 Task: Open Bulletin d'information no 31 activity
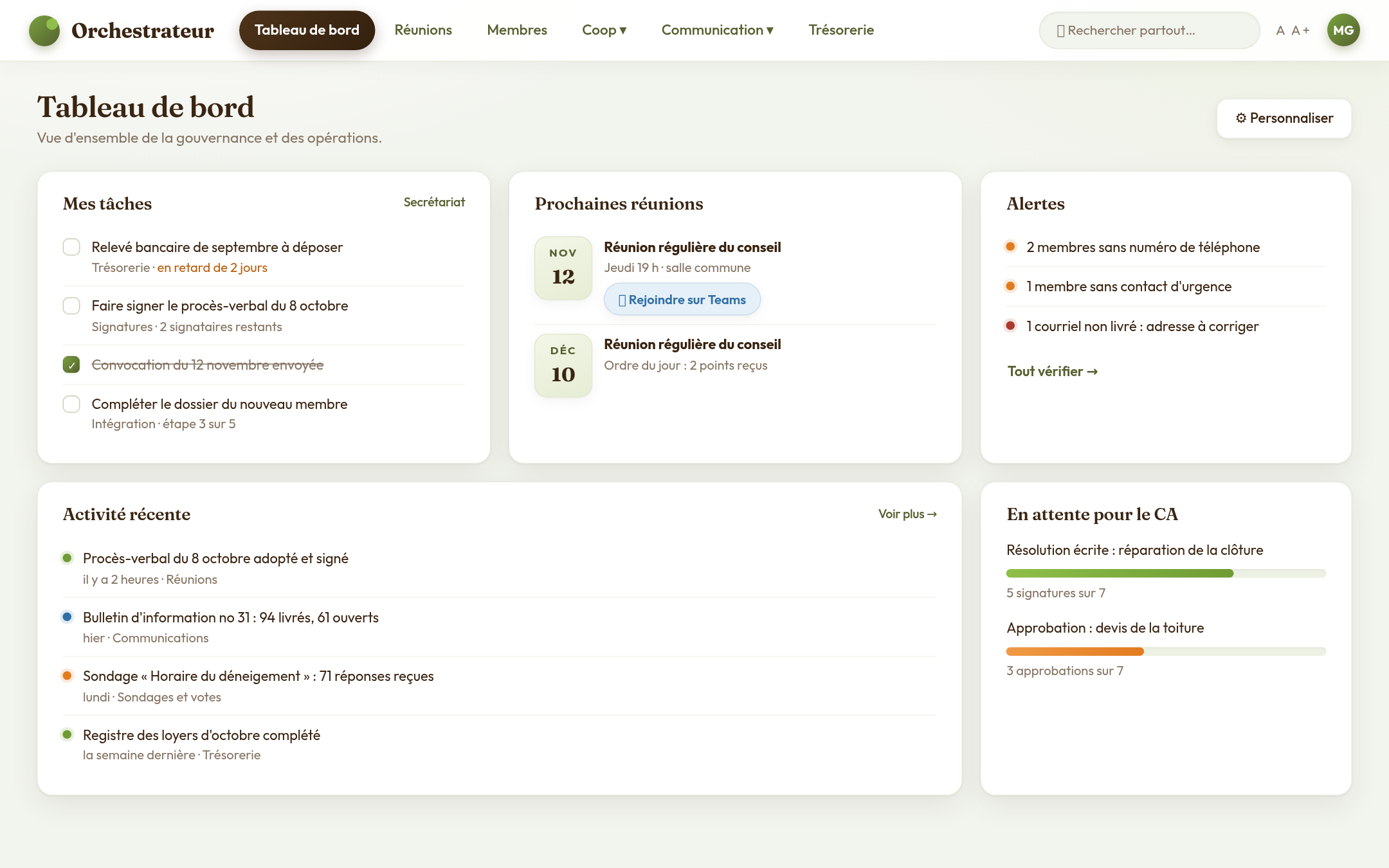coord(499,627)
